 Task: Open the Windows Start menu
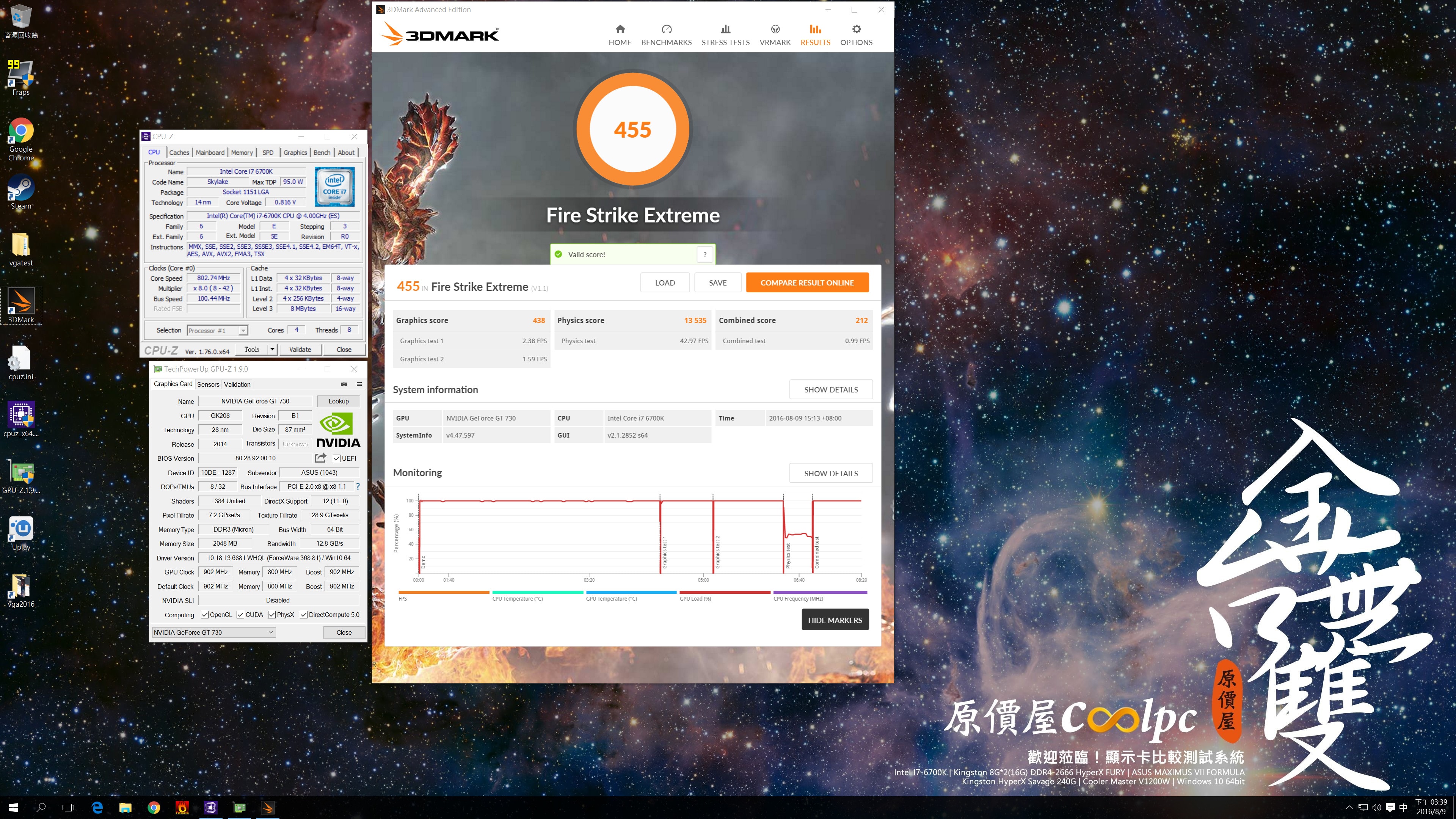[14, 807]
